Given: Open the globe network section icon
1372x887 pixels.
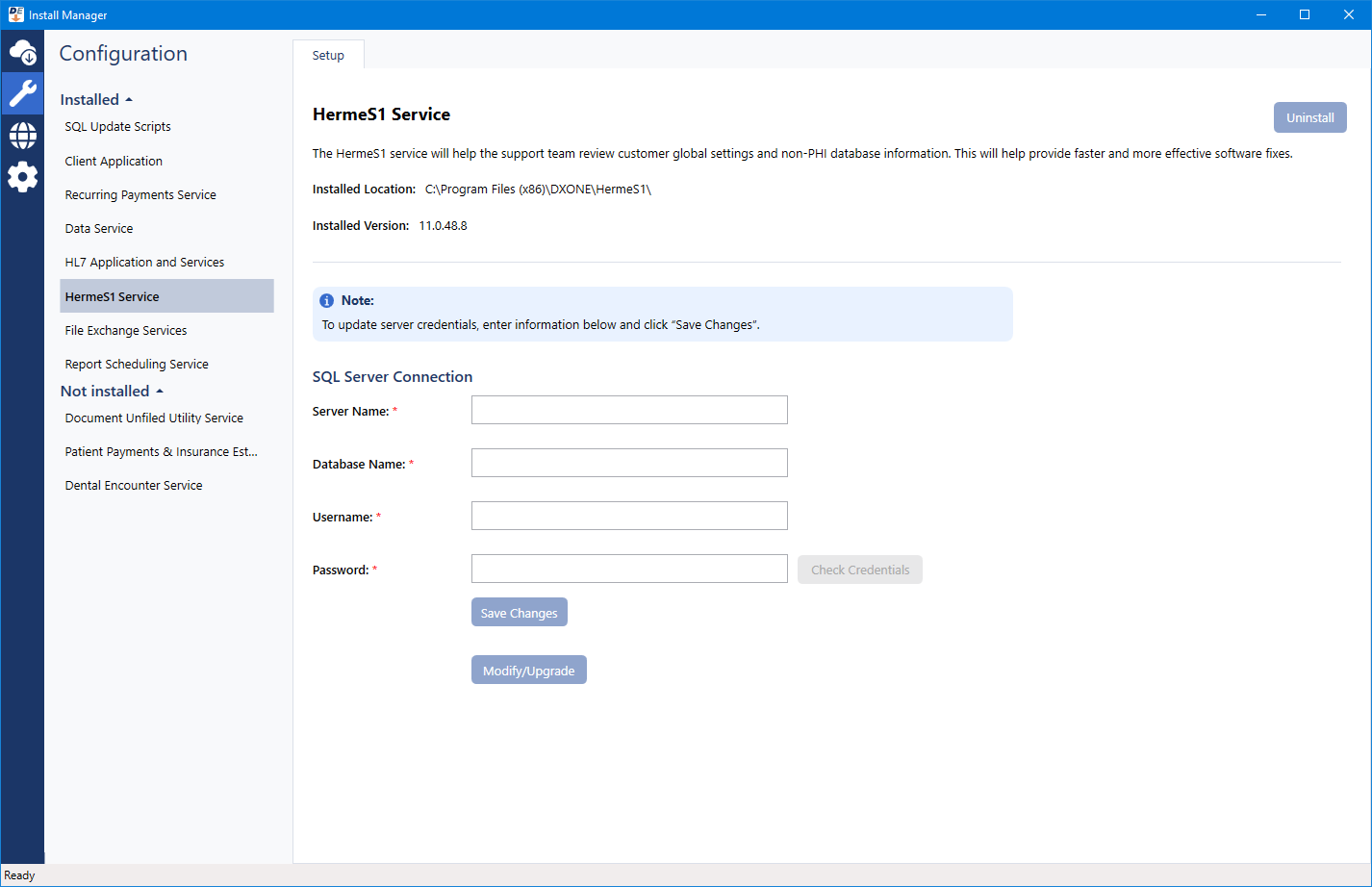Looking at the screenshot, I should 22,136.
